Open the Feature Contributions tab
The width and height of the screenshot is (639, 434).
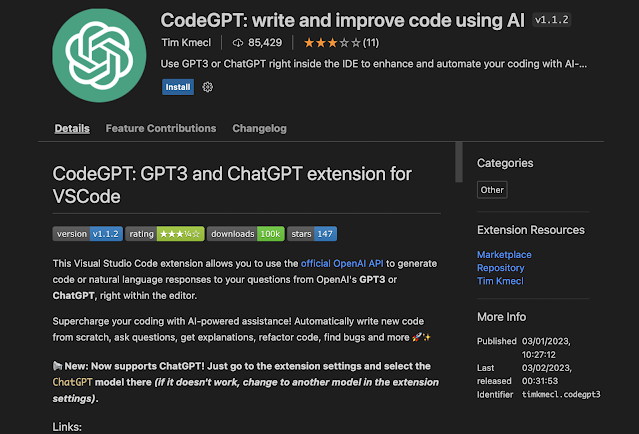(x=161, y=128)
